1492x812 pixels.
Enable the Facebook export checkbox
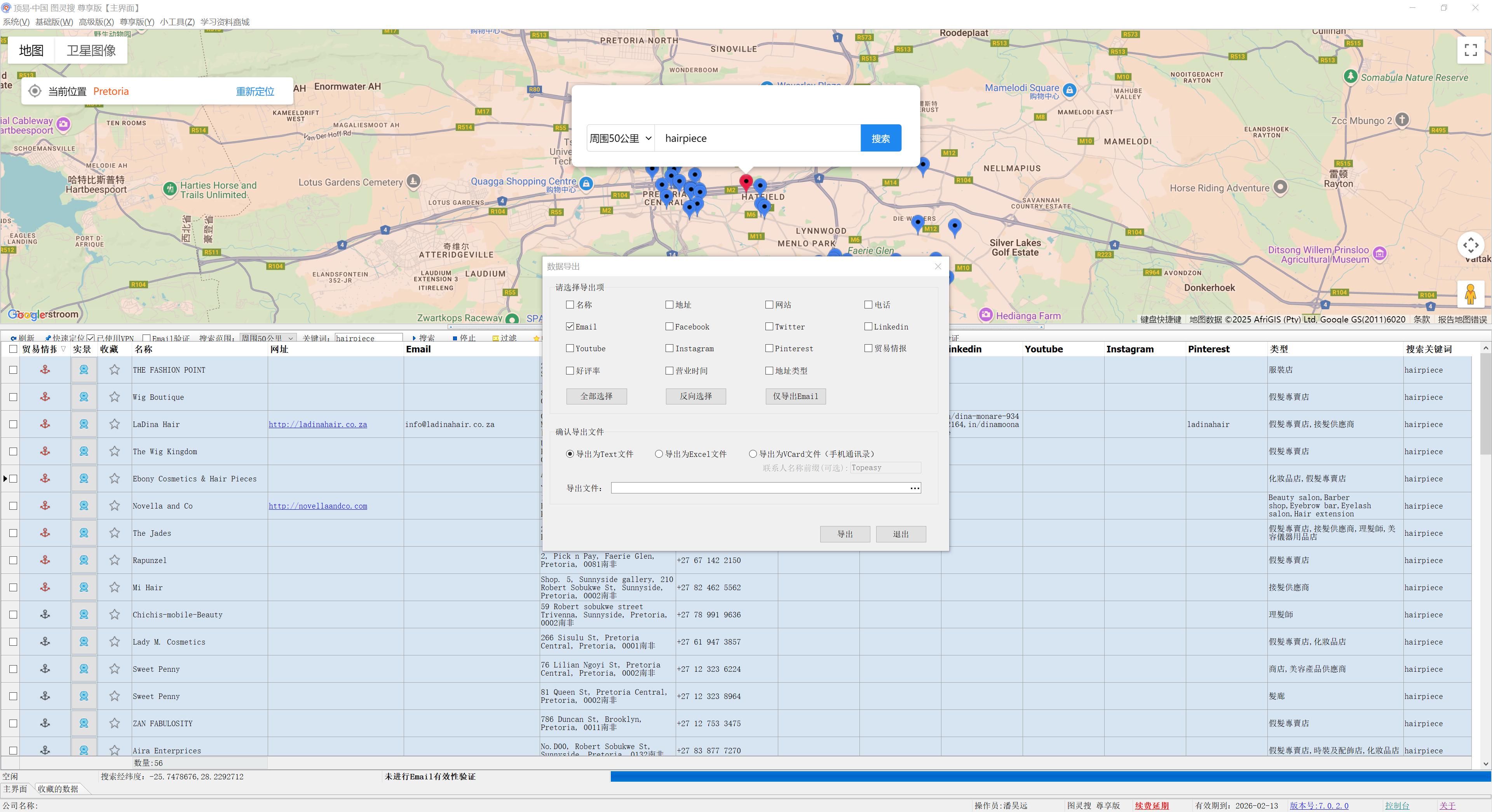pyautogui.click(x=669, y=326)
